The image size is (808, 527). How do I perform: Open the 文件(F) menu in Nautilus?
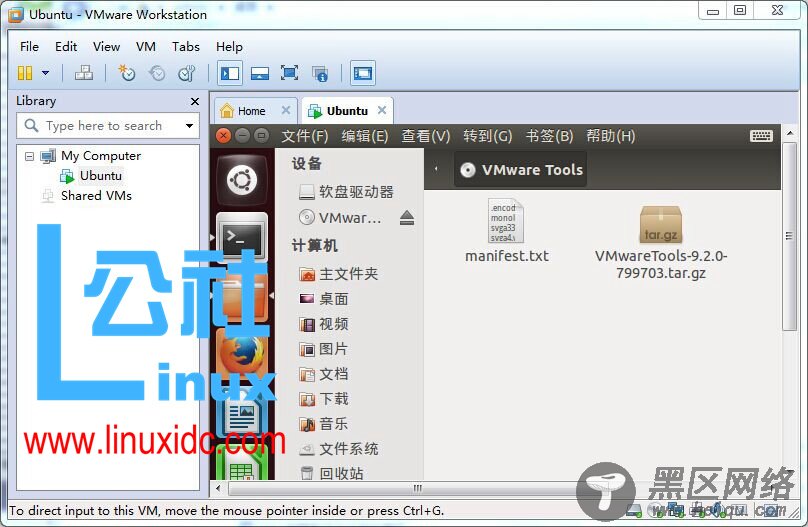(305, 136)
